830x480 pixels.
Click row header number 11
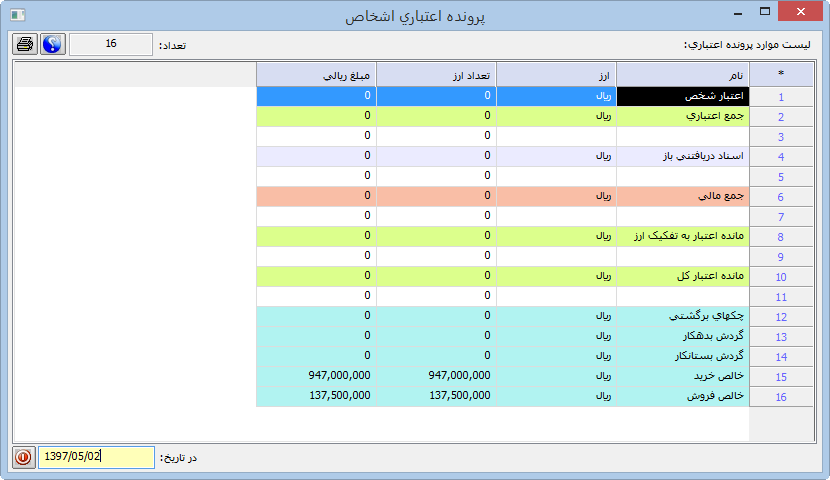pyautogui.click(x=781, y=297)
